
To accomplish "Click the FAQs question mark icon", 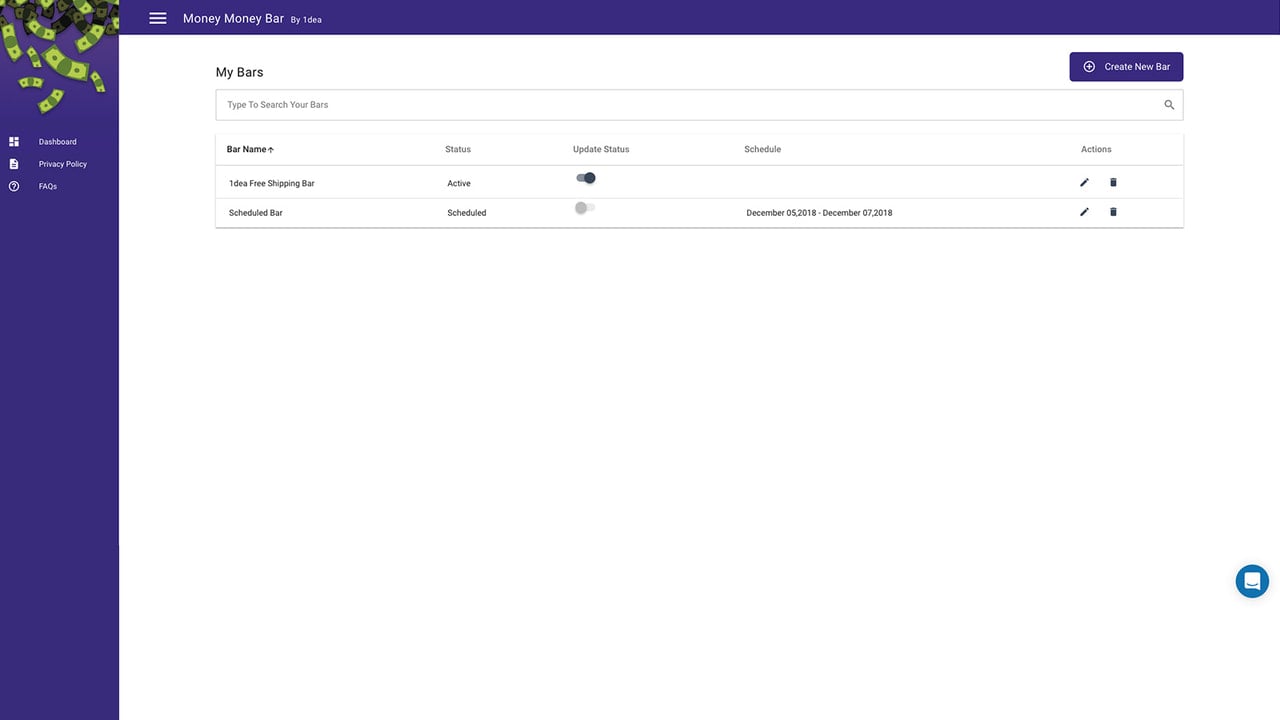I will click(14, 186).
